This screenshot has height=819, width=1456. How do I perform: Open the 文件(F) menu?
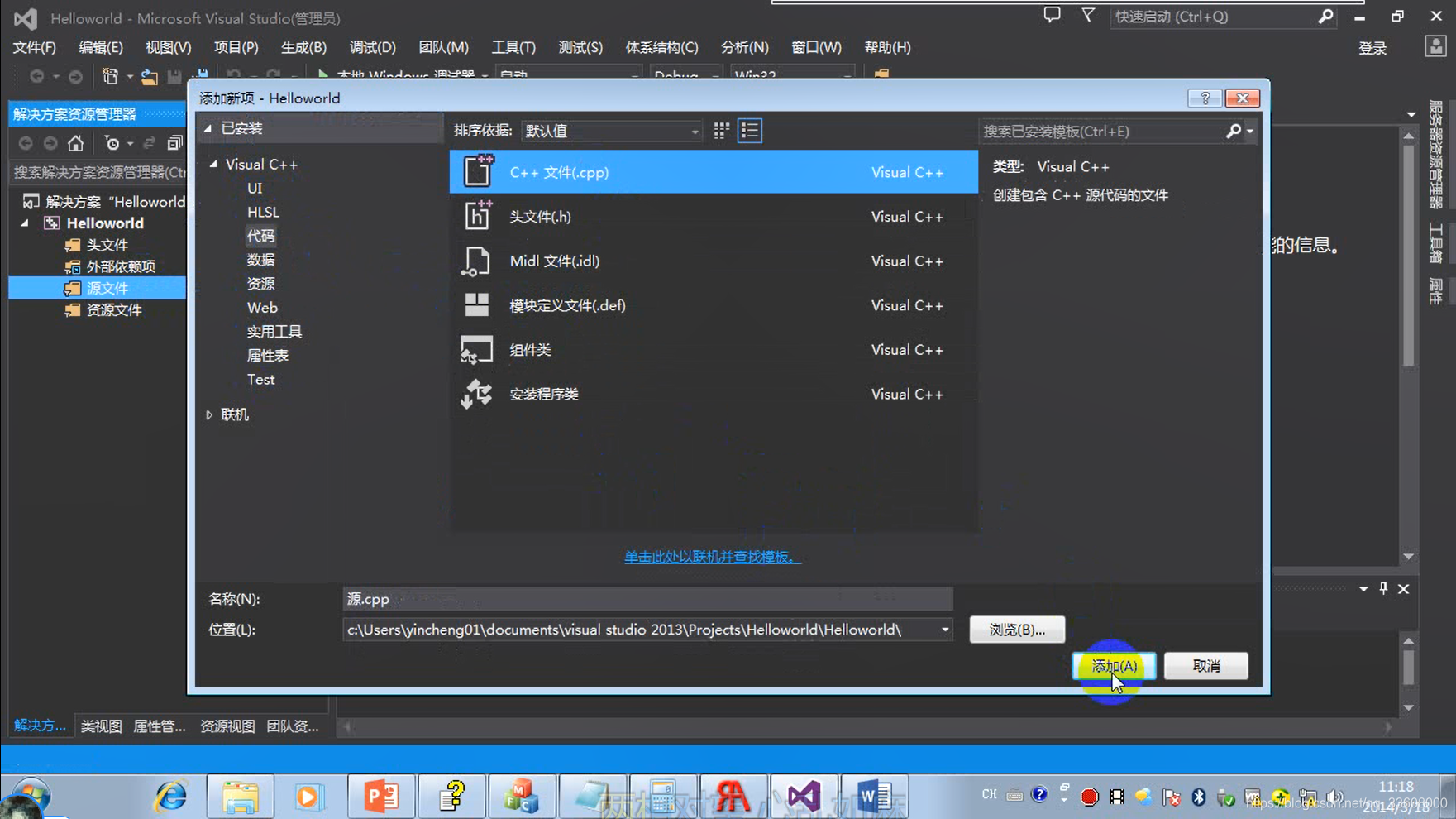(x=35, y=47)
